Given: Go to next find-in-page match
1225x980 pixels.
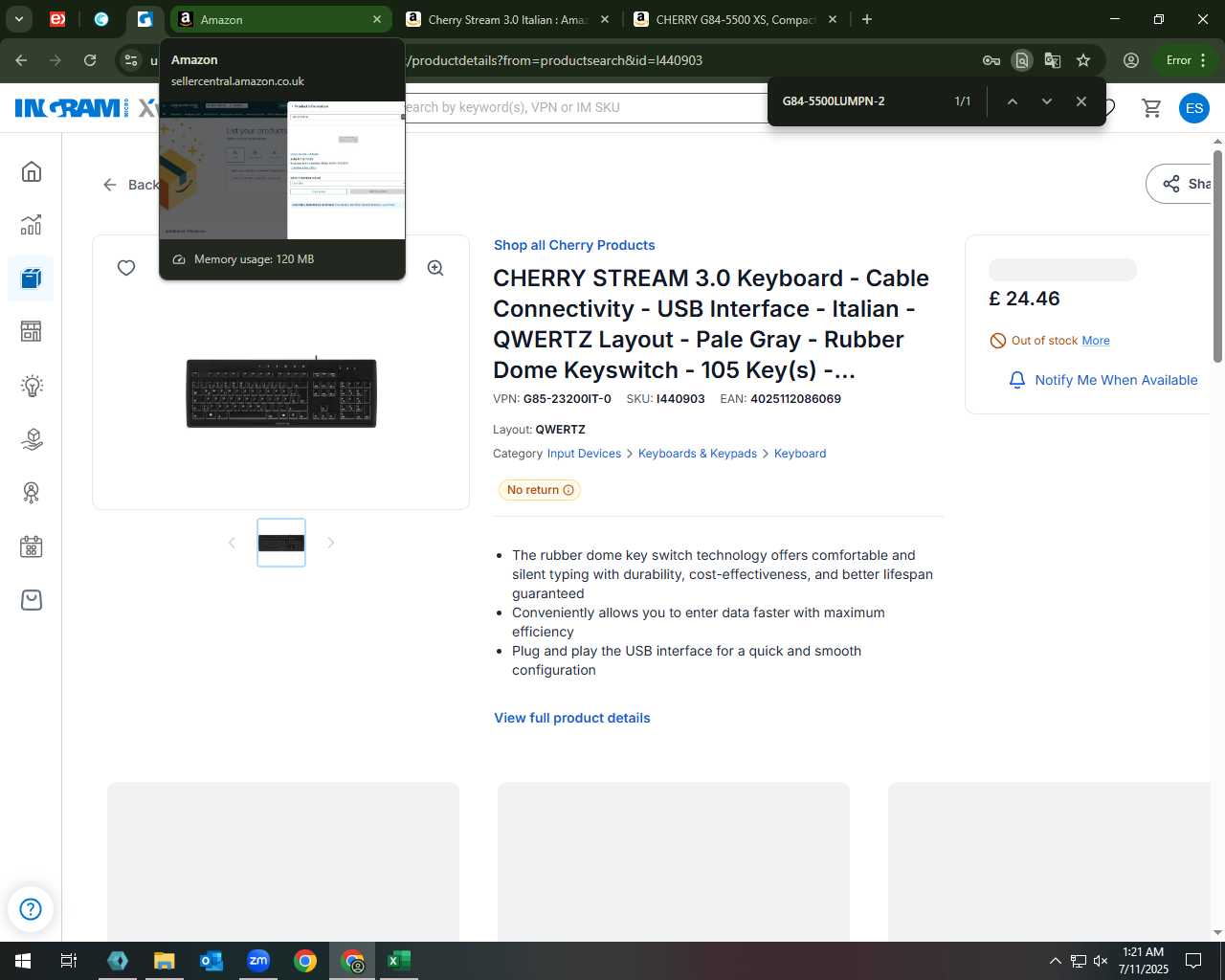Looking at the screenshot, I should point(1046,101).
